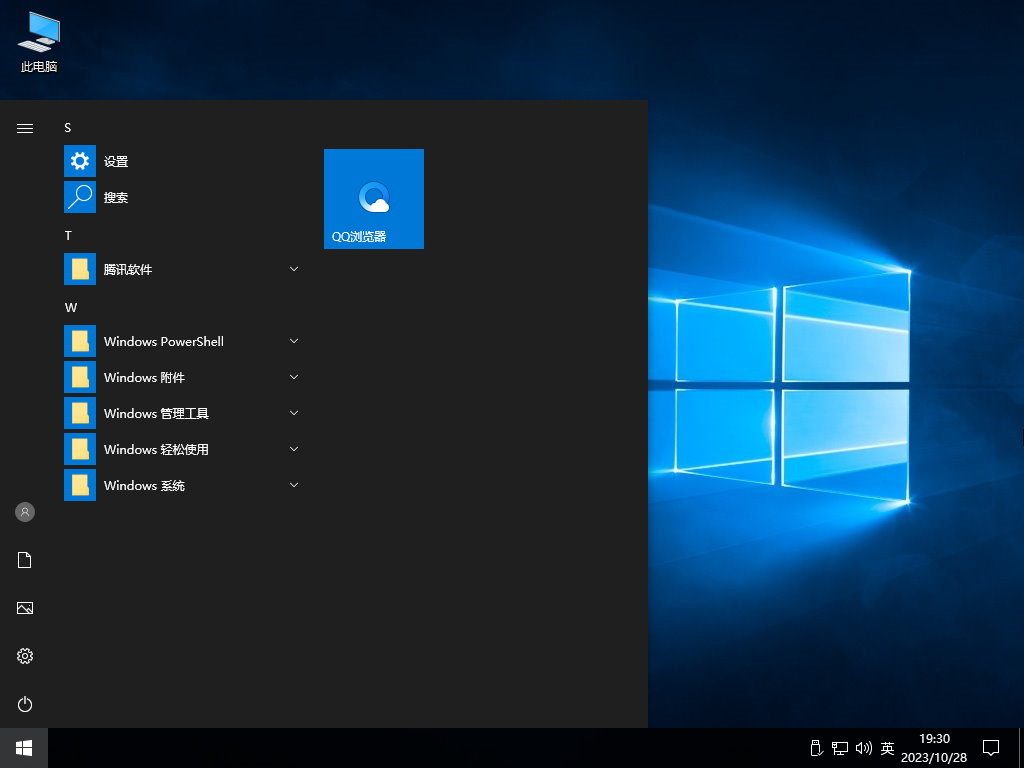Open the Action Center on the taskbar
The image size is (1024, 768).
pyautogui.click(x=990, y=747)
